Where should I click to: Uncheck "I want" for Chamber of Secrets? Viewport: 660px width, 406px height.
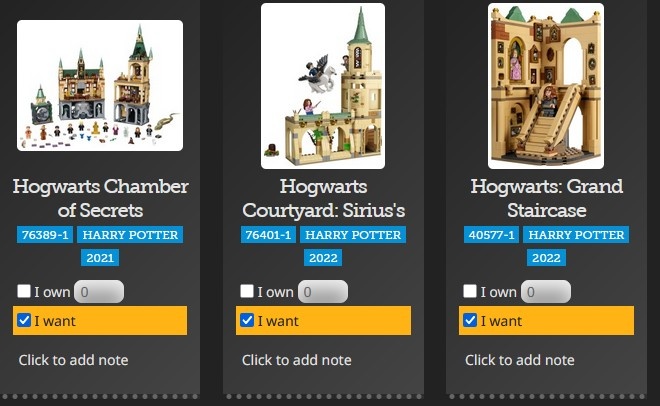(x=24, y=320)
